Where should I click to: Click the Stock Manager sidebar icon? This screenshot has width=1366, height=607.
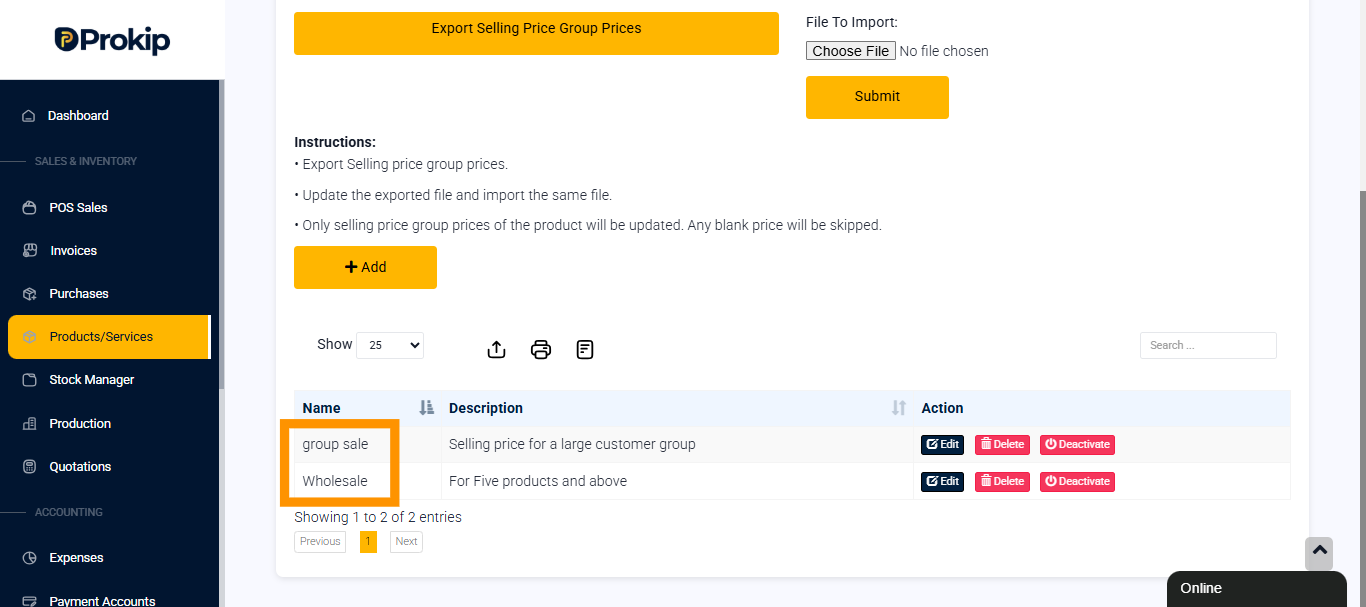pyautogui.click(x=29, y=380)
